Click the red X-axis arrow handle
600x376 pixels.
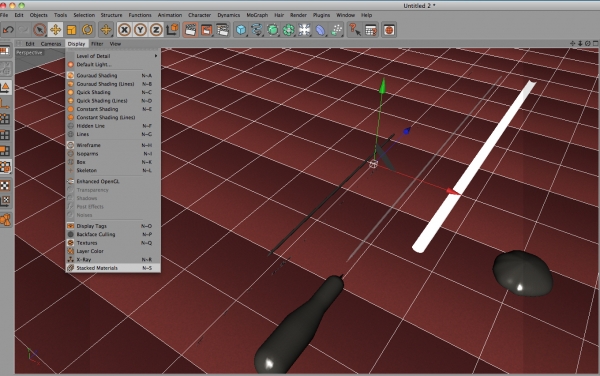[x=453, y=192]
